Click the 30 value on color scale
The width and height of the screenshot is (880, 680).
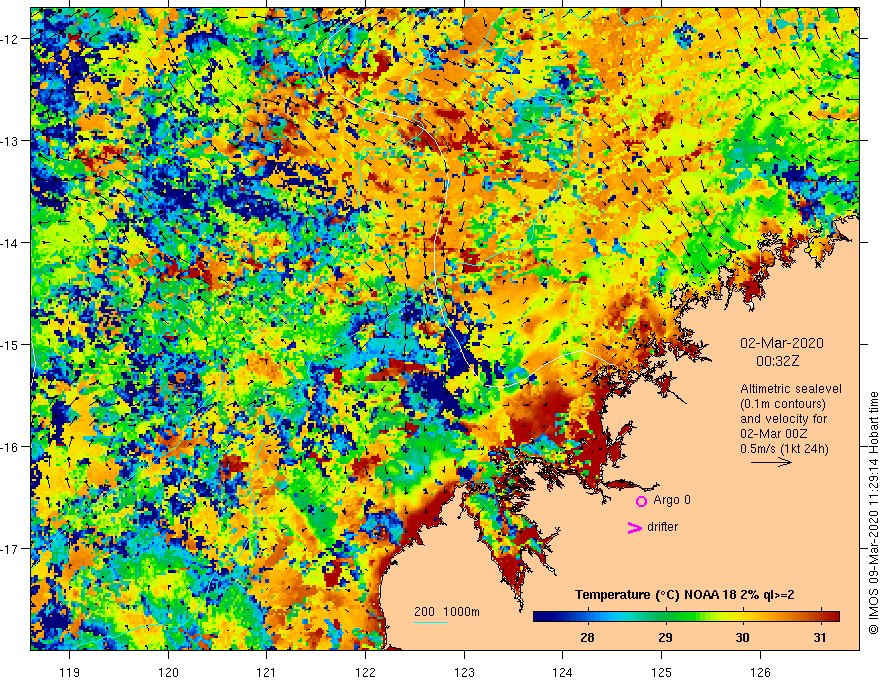(x=742, y=638)
